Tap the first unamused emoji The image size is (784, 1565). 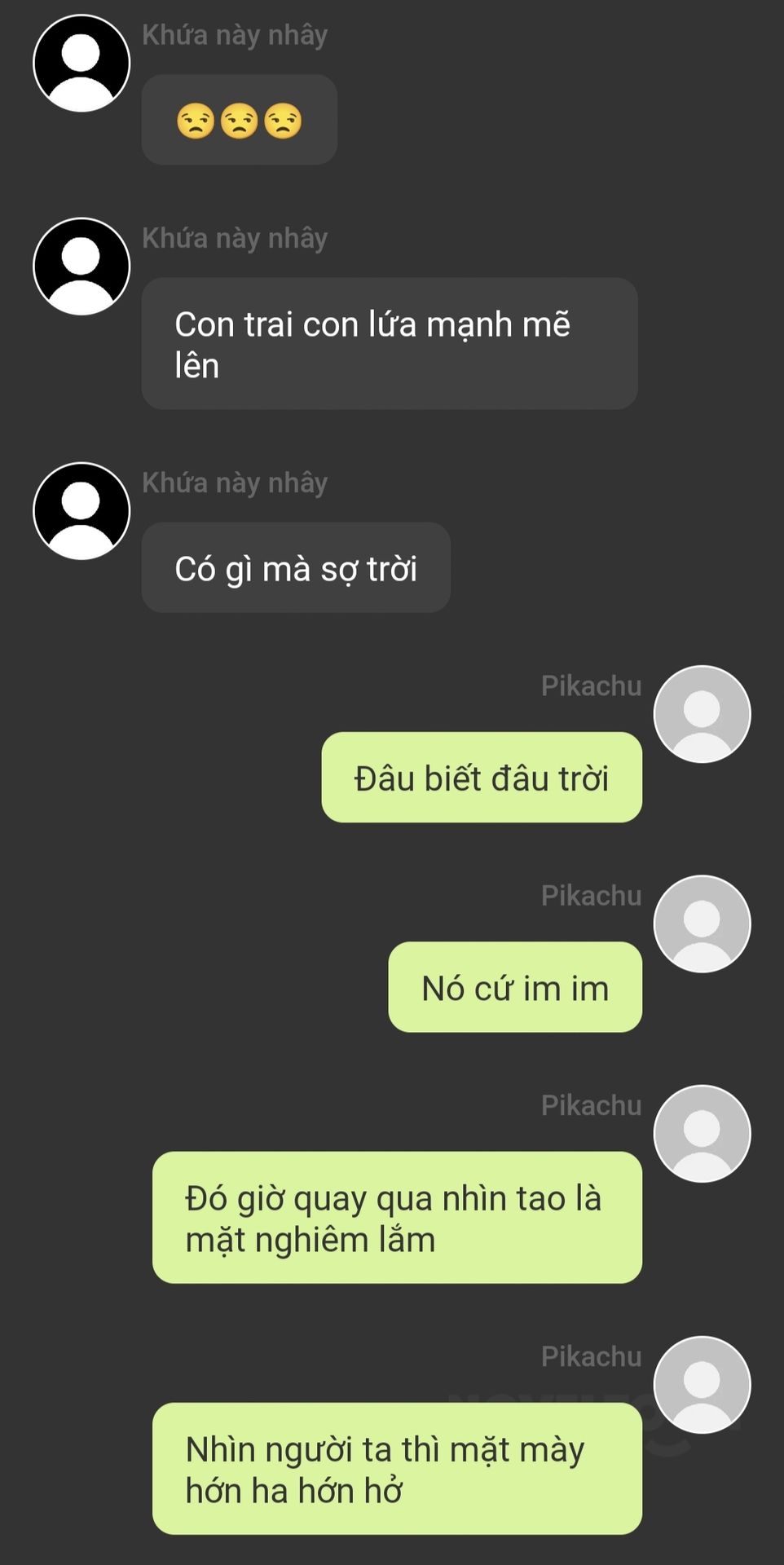coord(196,121)
